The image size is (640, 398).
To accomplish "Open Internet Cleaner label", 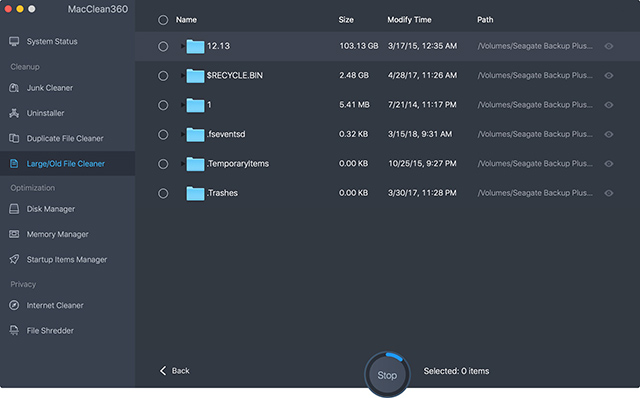I will point(55,305).
